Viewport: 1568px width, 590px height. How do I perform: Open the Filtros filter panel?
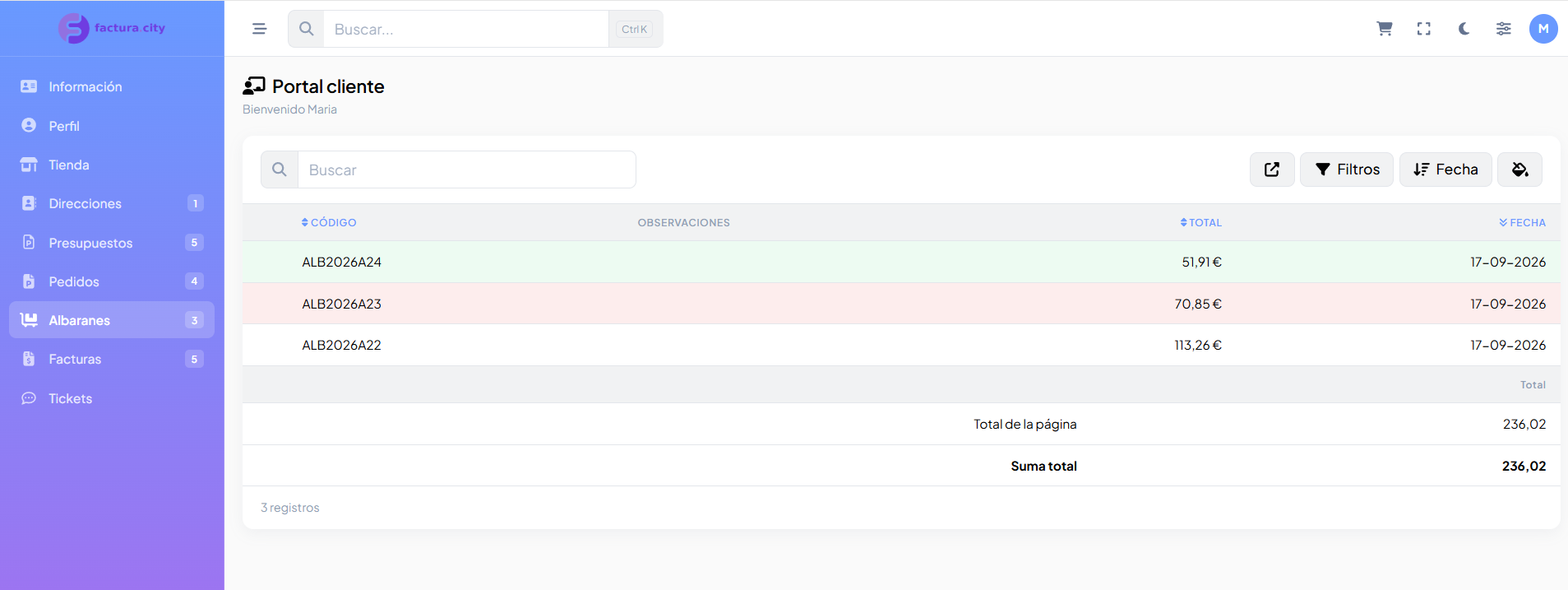pos(1347,170)
